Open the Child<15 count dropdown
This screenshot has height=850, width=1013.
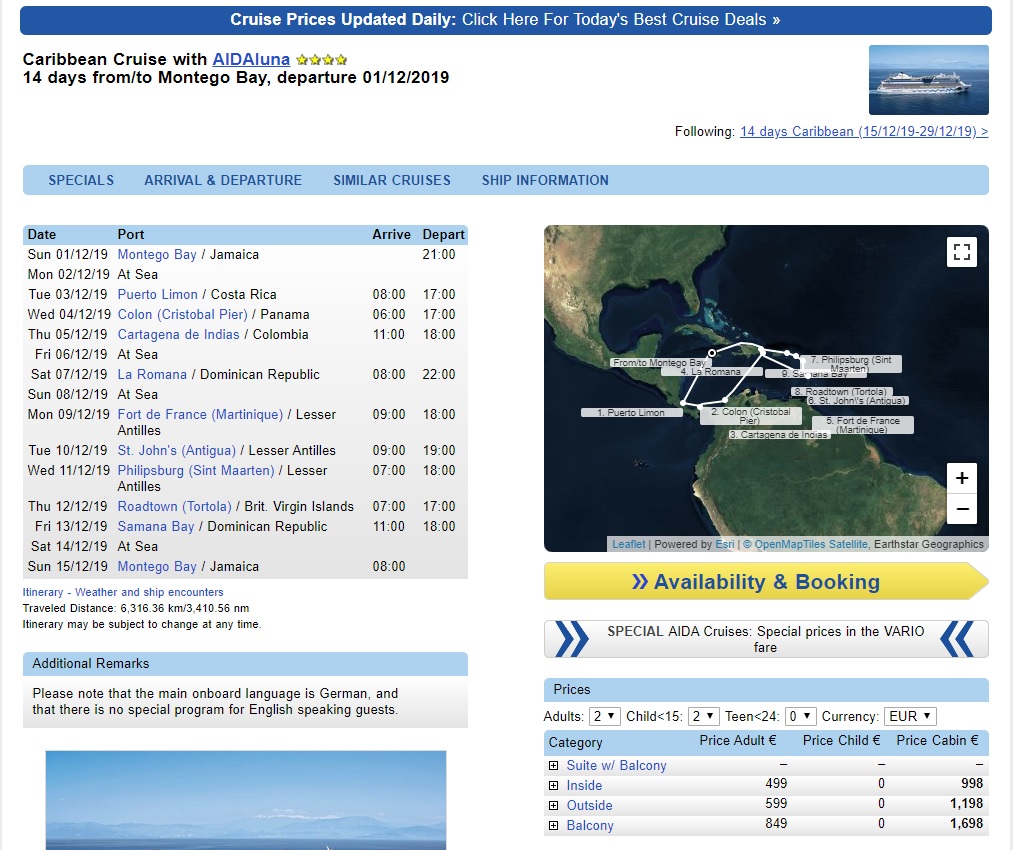point(704,716)
